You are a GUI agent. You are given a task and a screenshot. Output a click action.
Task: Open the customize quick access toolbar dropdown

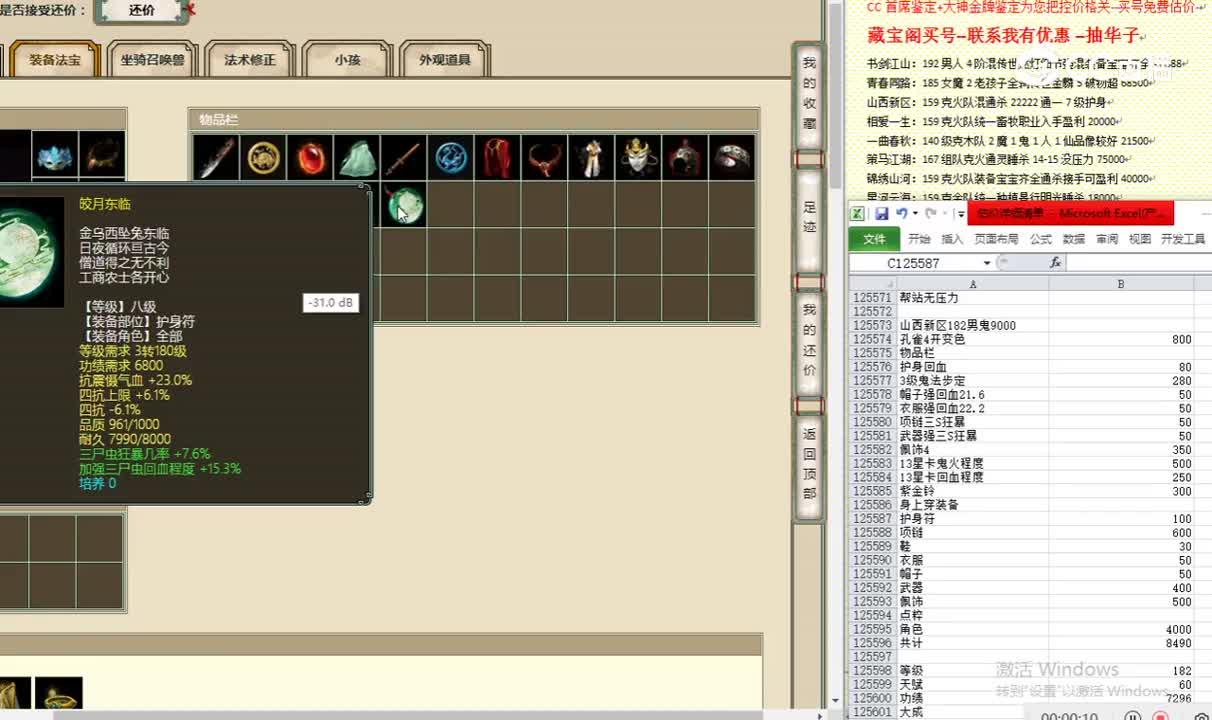961,214
